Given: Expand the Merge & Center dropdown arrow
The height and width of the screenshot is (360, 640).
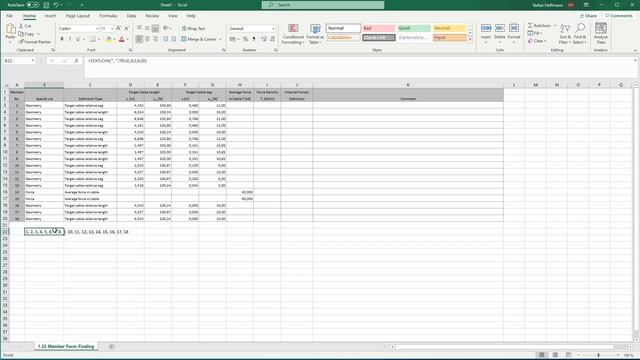Looking at the screenshot, I should 220,39.
